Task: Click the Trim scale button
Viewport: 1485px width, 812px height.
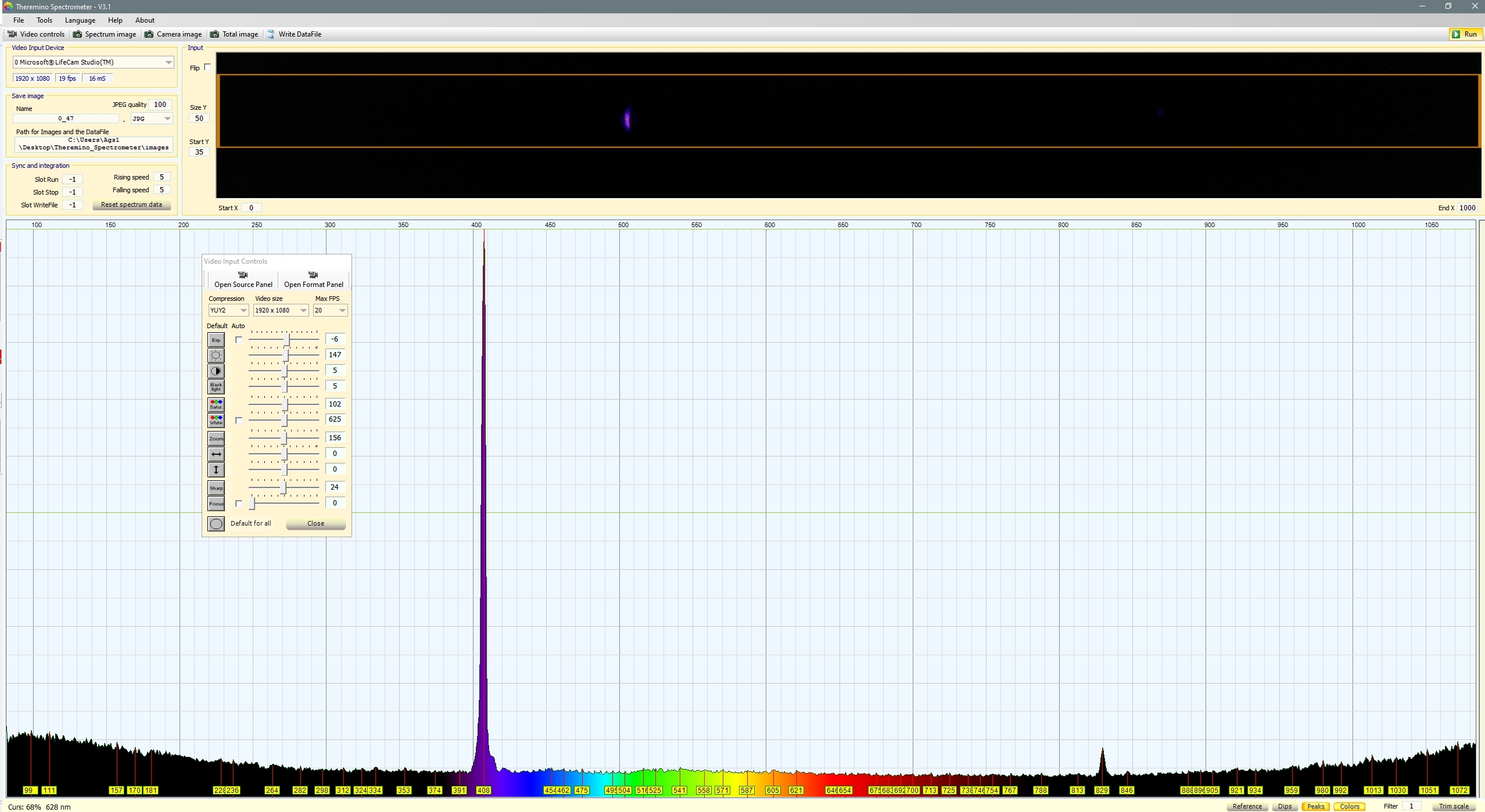Action: (x=1454, y=806)
